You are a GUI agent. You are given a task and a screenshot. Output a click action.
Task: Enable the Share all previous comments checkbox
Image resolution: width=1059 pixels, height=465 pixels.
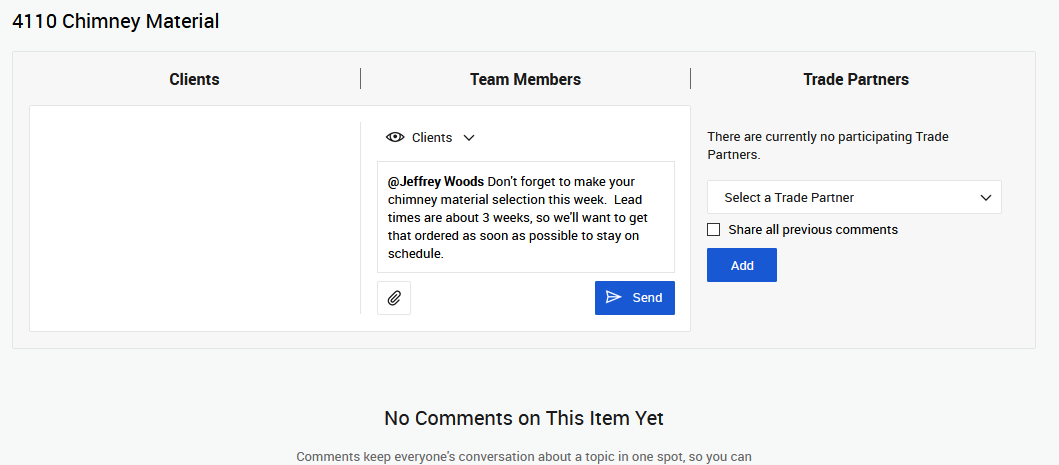coord(714,230)
